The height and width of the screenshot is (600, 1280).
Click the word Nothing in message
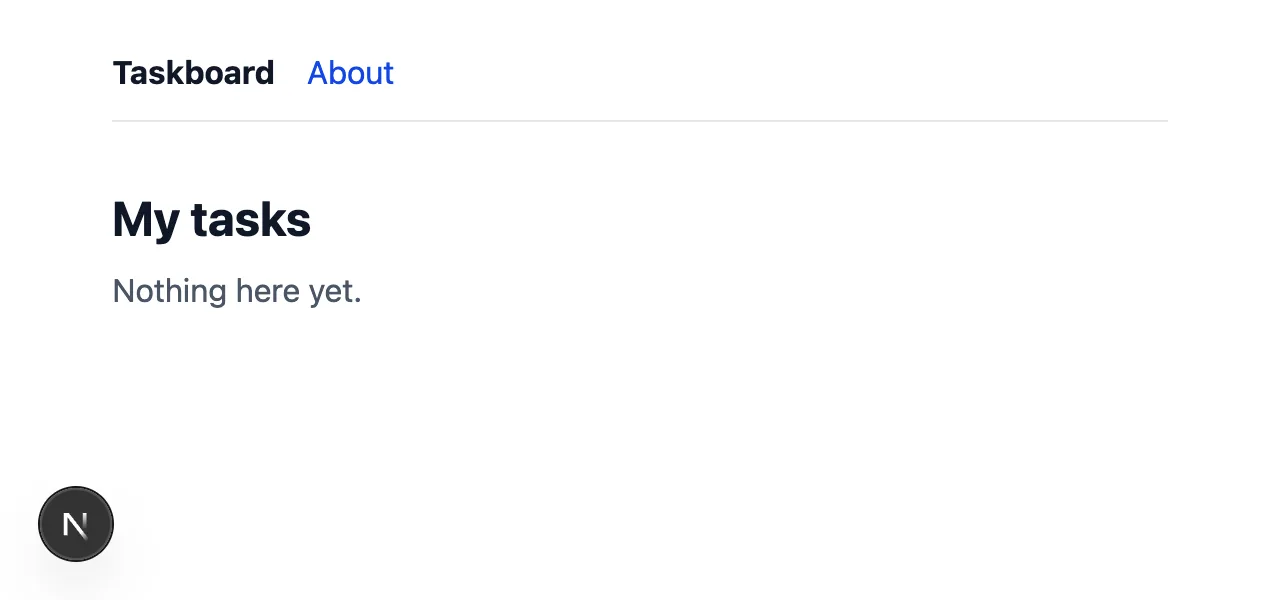170,291
